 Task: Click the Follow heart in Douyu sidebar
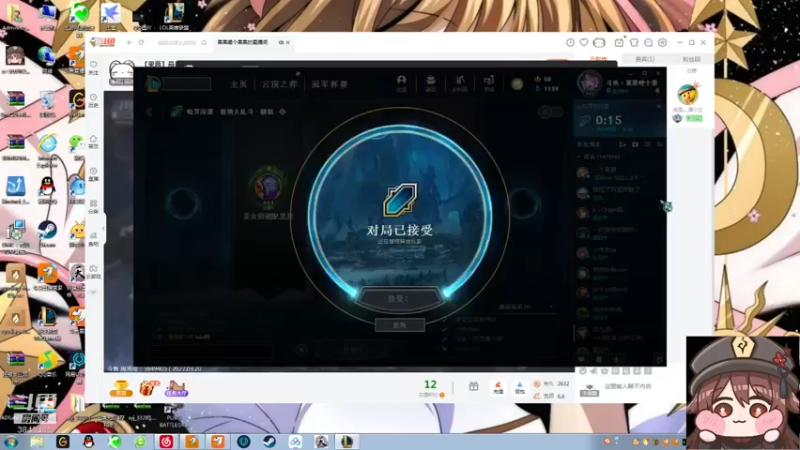(x=93, y=67)
